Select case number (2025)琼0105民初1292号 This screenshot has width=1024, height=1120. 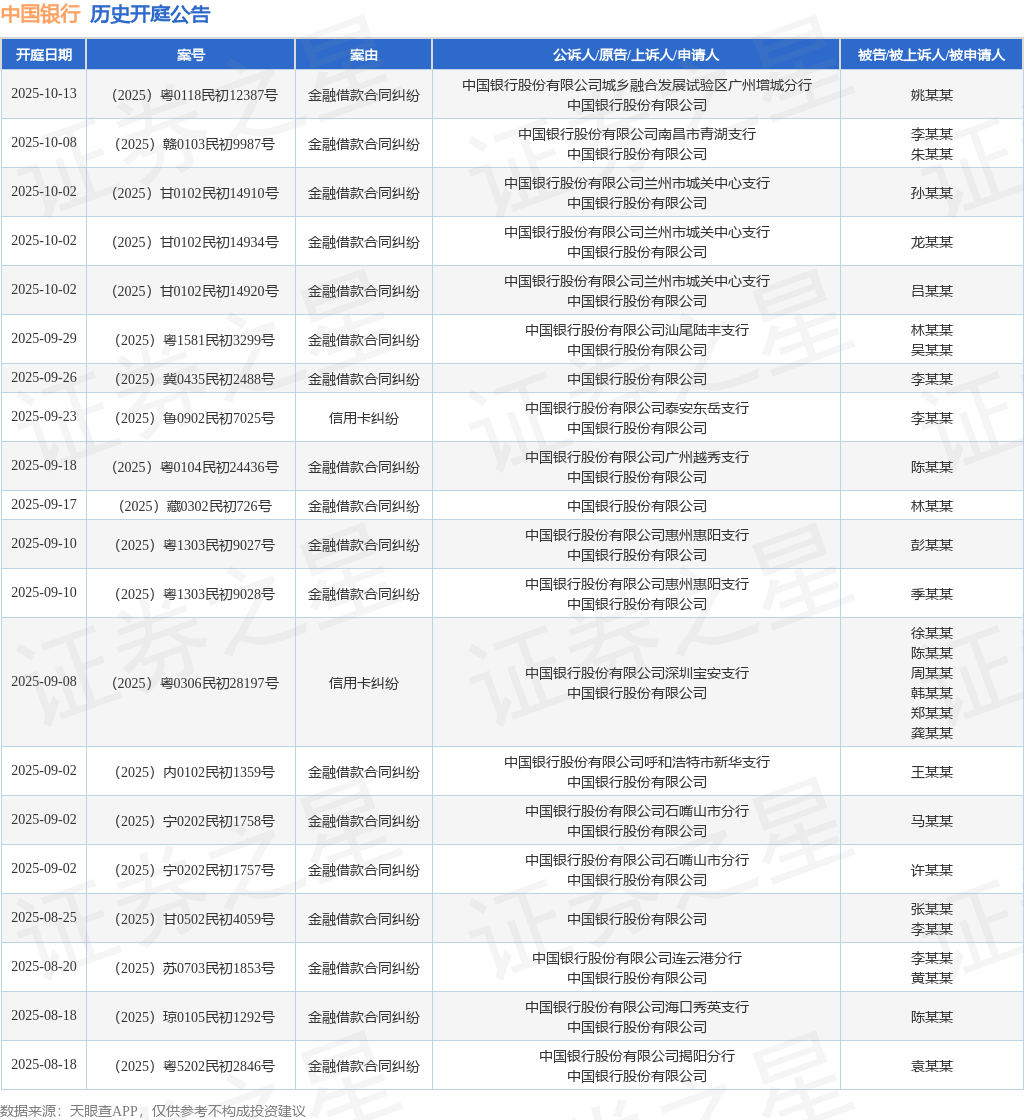pyautogui.click(x=194, y=1017)
